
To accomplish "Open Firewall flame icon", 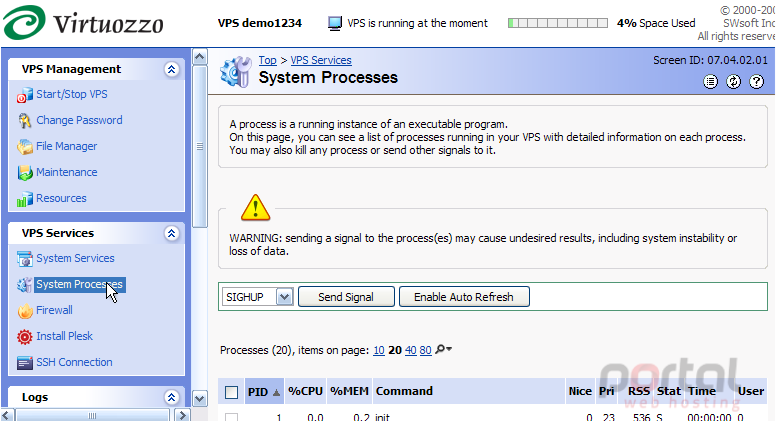I will click(x=24, y=311).
